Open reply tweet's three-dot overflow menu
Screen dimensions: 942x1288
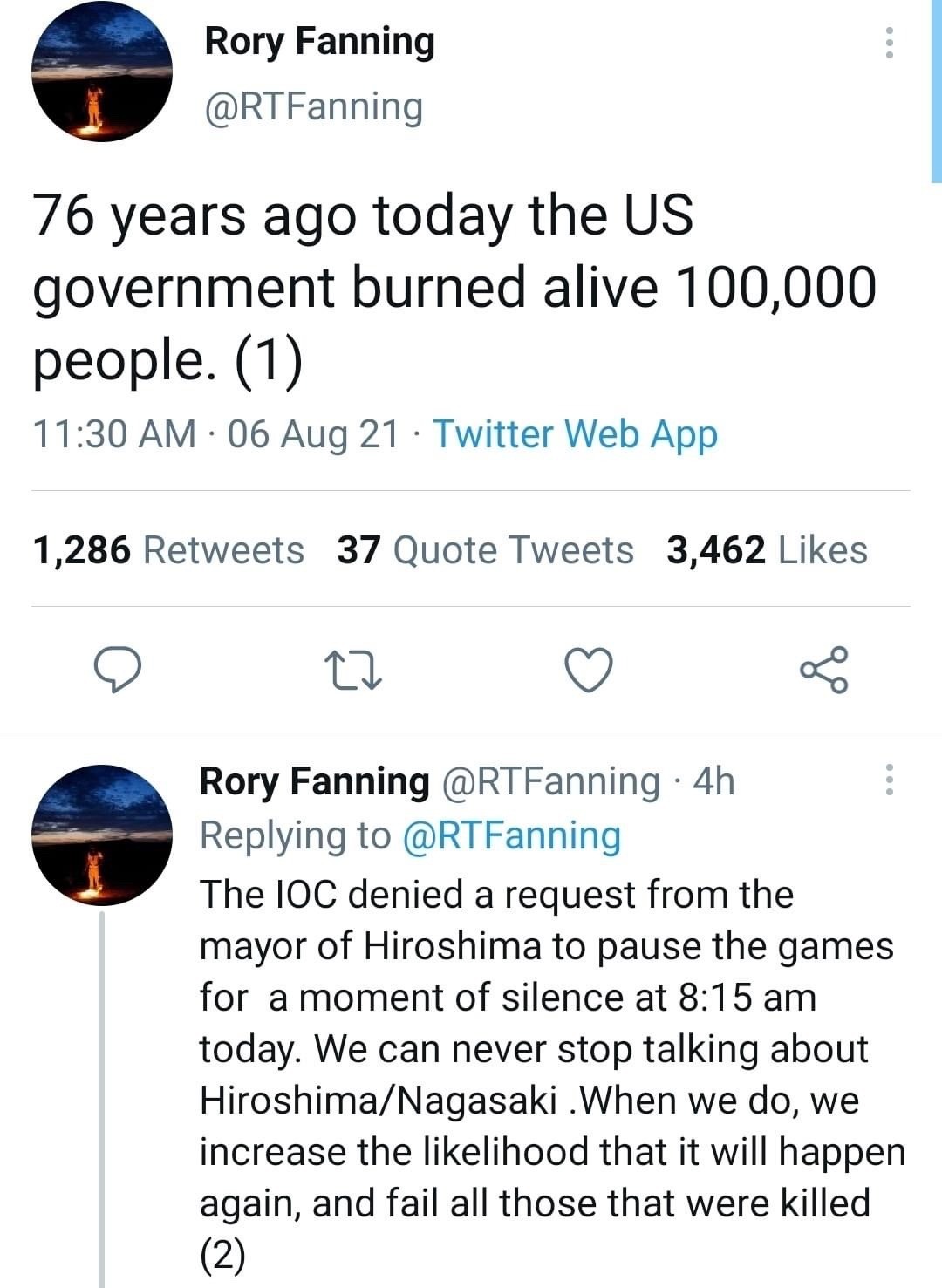pyautogui.click(x=889, y=780)
